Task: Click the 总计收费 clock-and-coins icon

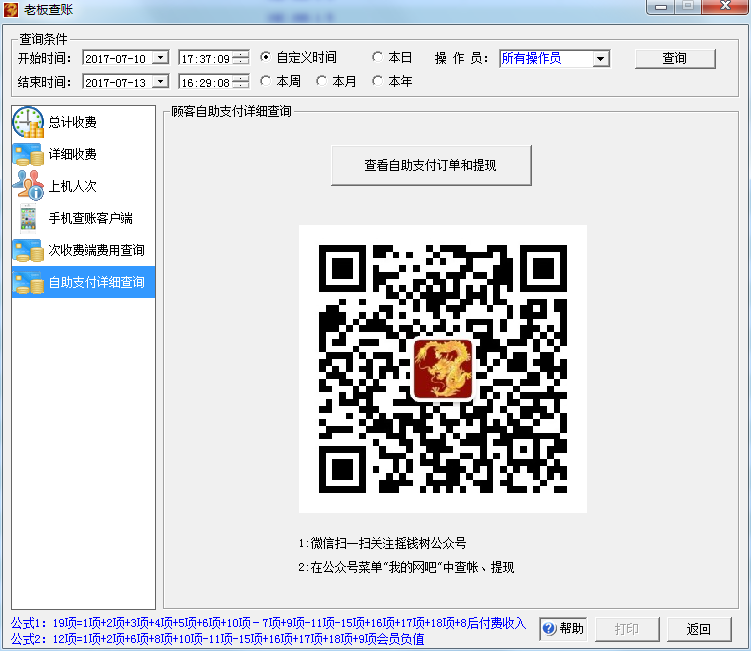Action: coord(28,122)
